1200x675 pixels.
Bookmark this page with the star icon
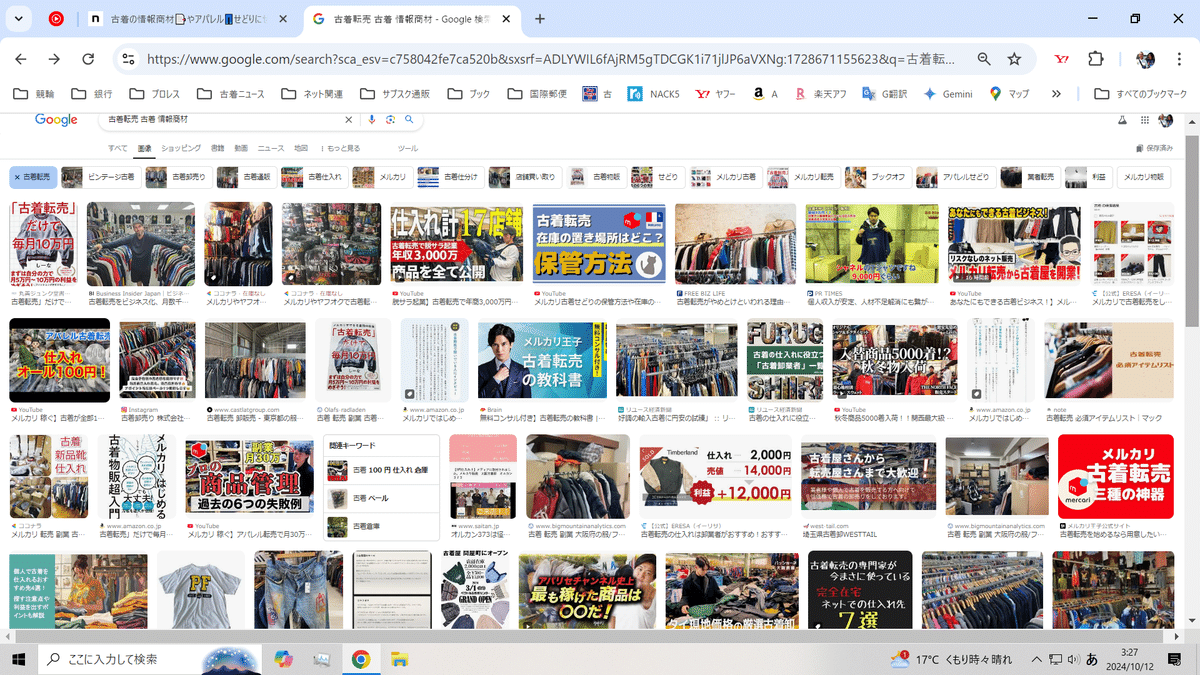tap(1014, 59)
